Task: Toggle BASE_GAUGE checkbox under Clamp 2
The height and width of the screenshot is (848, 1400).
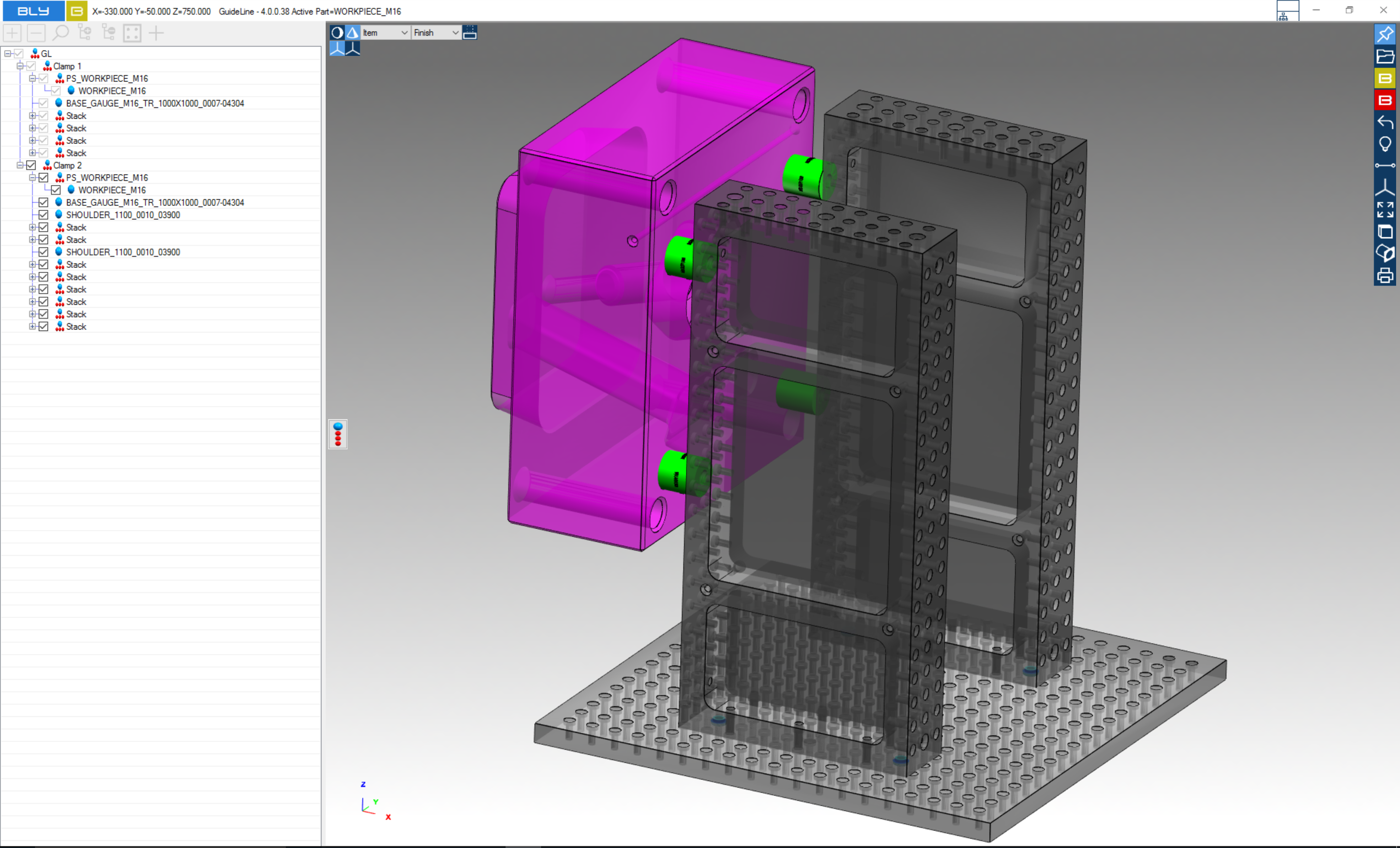Action: (x=44, y=202)
